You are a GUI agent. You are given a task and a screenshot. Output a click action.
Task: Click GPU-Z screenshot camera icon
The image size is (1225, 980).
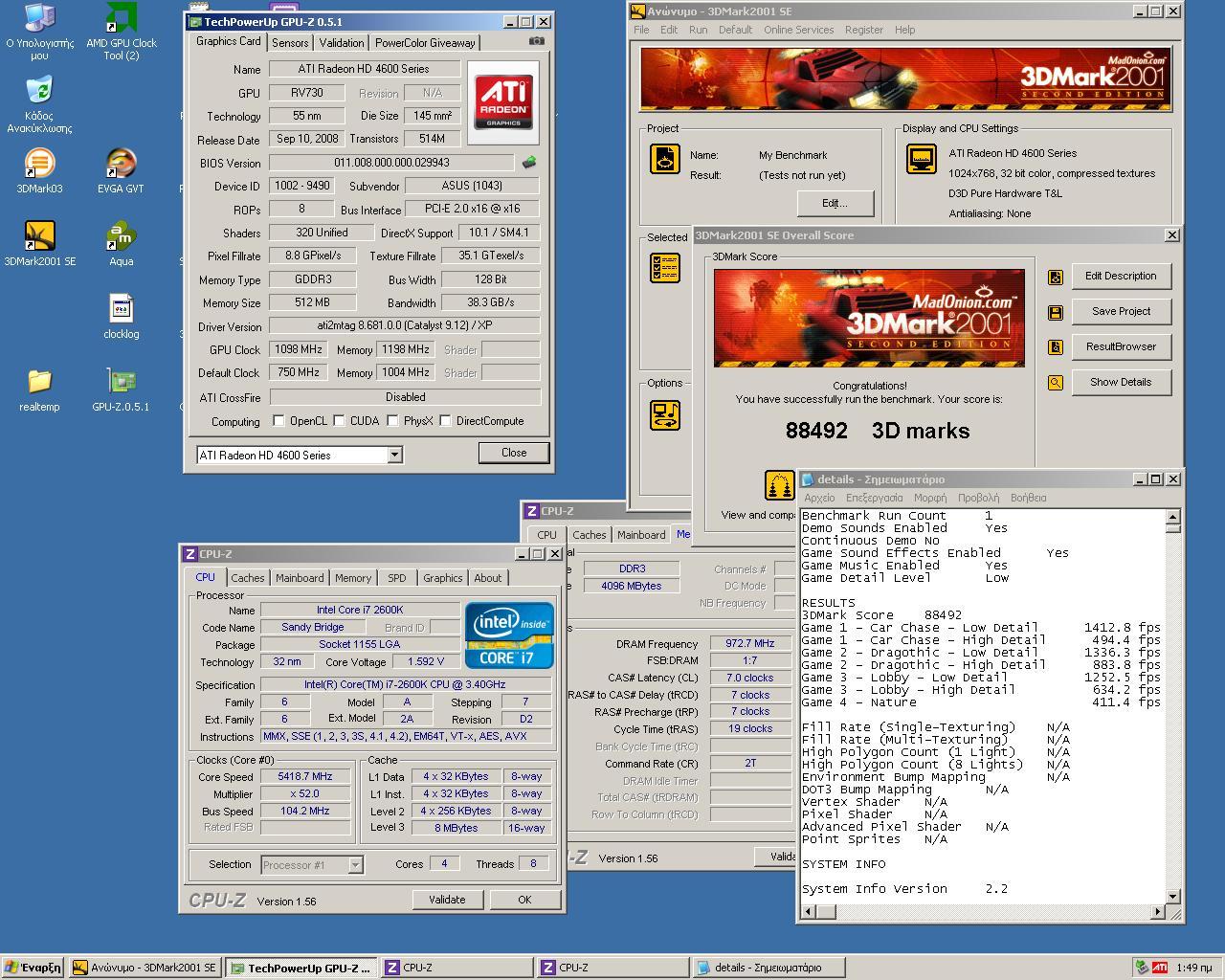(537, 41)
